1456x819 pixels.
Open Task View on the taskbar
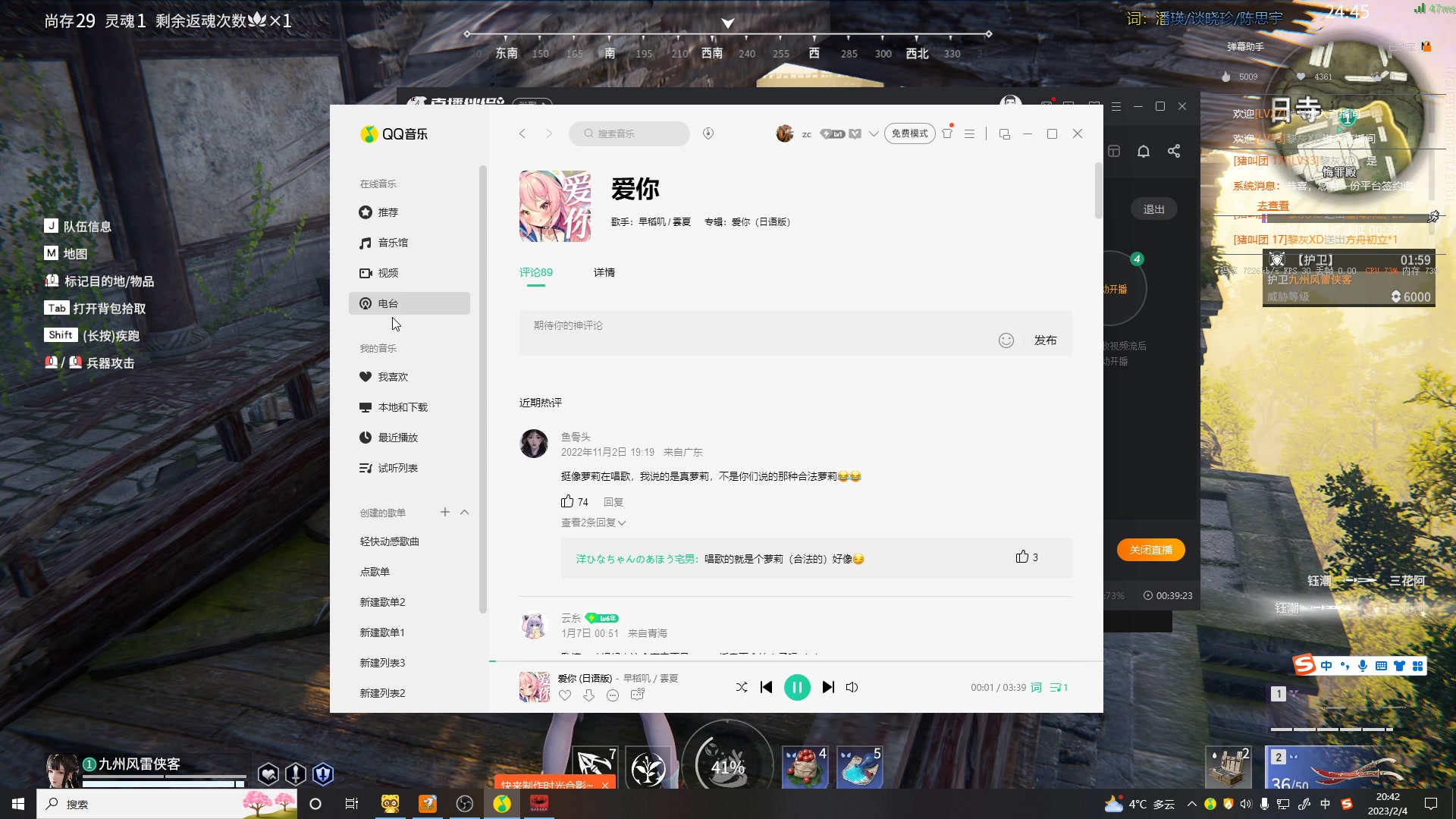352,804
